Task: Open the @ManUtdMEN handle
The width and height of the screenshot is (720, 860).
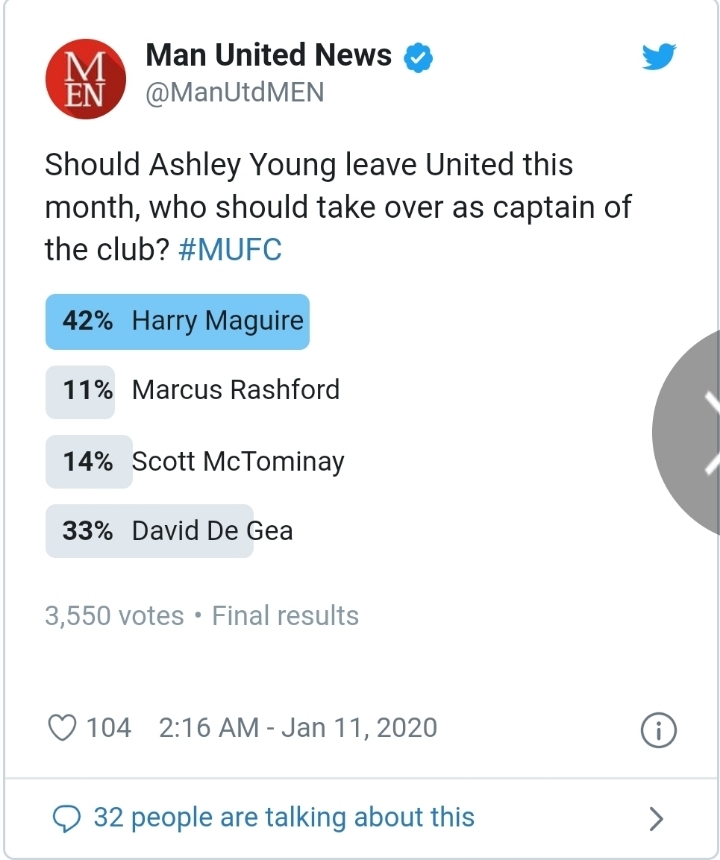Action: [x=235, y=92]
